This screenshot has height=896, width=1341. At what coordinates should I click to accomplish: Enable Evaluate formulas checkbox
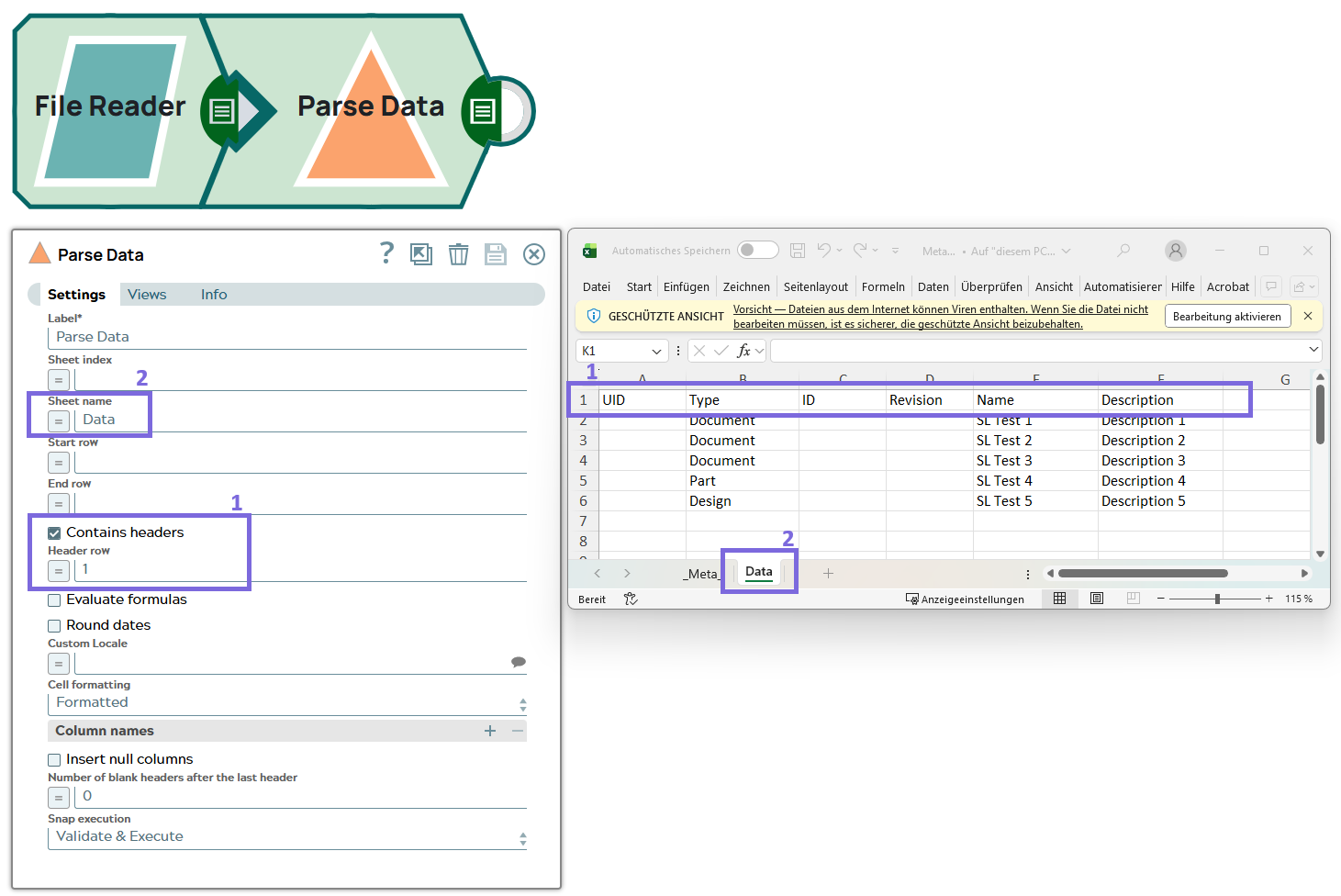click(x=54, y=599)
